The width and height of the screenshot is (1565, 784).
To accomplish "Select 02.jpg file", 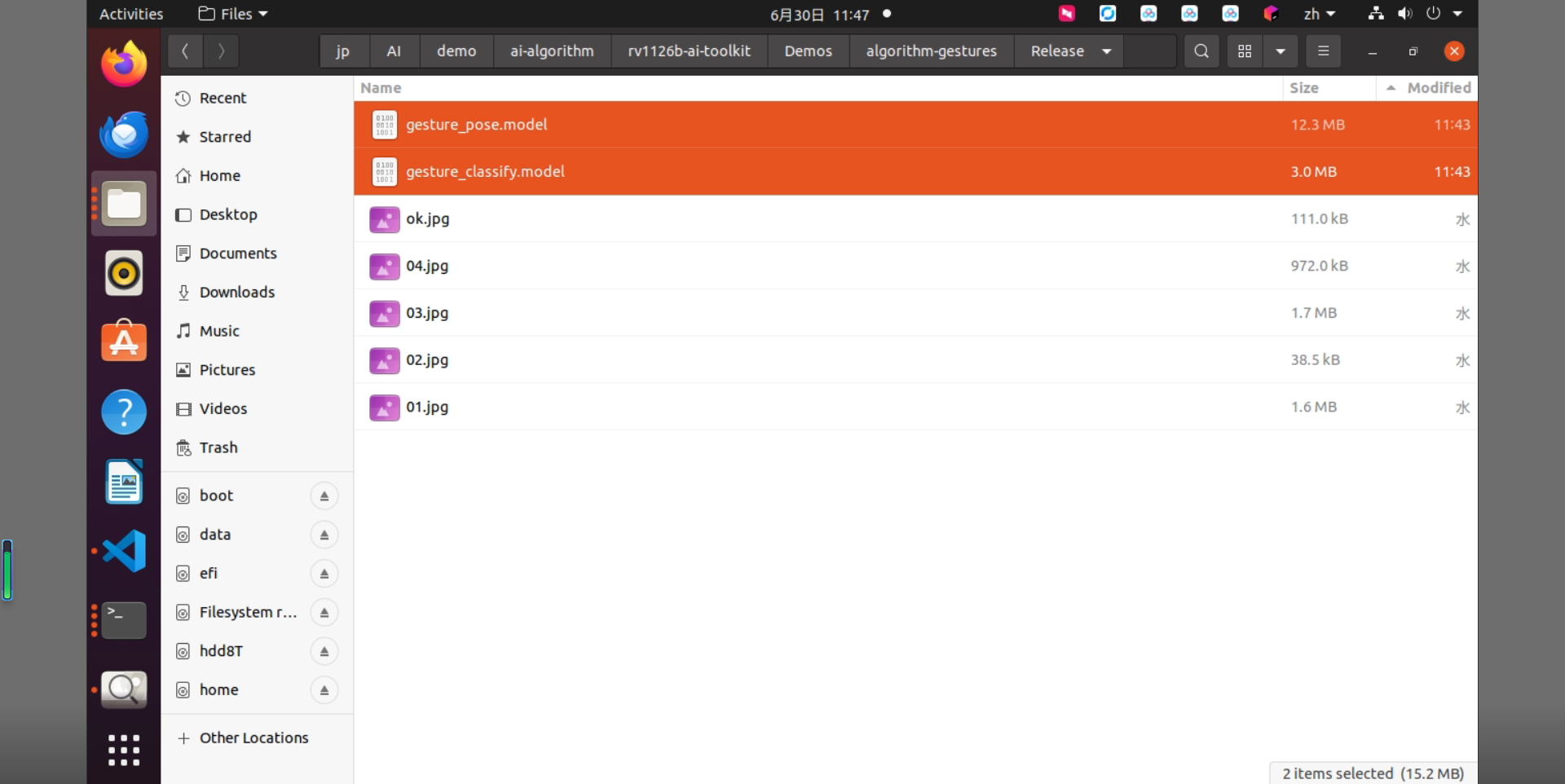I will click(x=915, y=360).
